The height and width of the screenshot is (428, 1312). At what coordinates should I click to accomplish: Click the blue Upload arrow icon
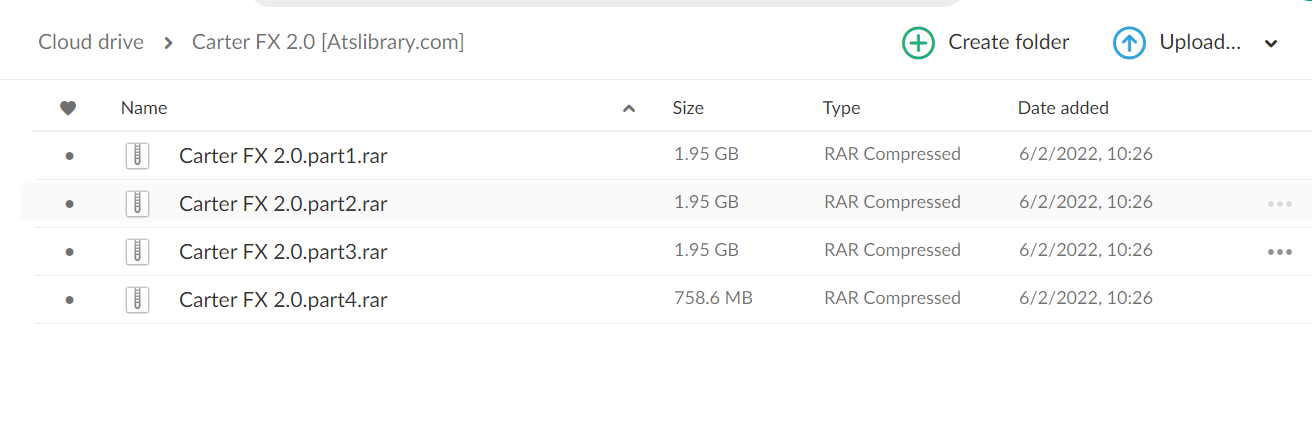coord(1129,43)
